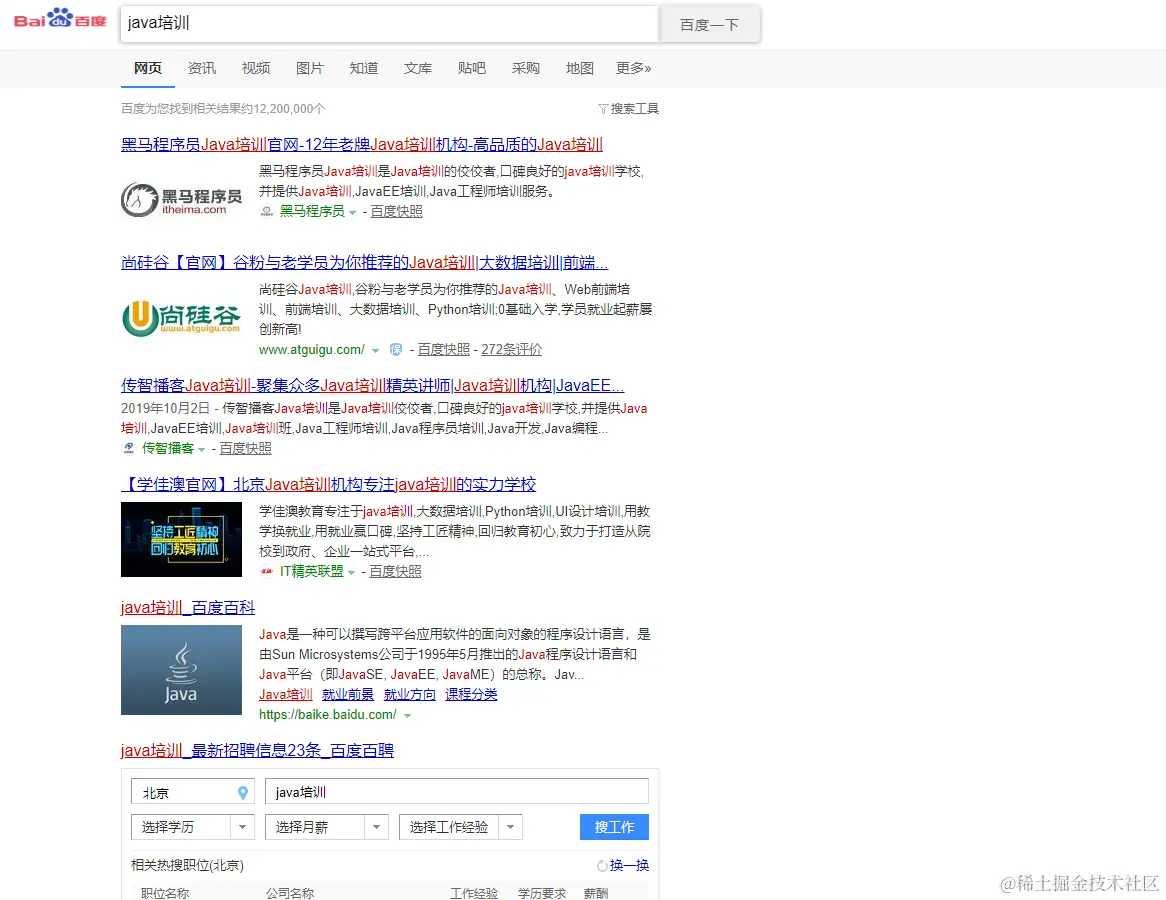
Task: Click the small red icon before IT精英联盟
Action: pyautogui.click(x=266, y=571)
